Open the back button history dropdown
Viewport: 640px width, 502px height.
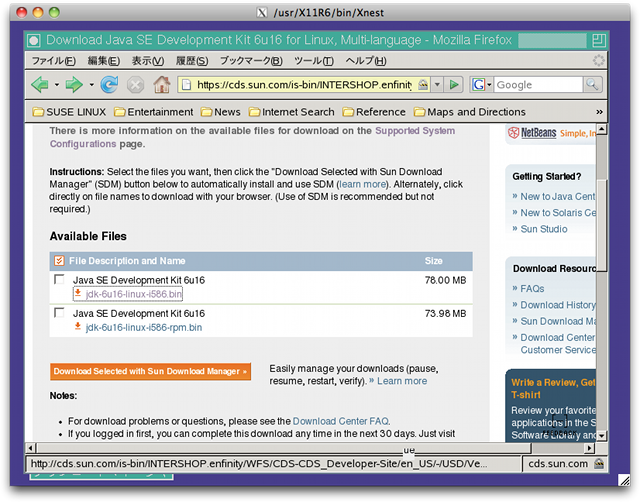[x=55, y=85]
